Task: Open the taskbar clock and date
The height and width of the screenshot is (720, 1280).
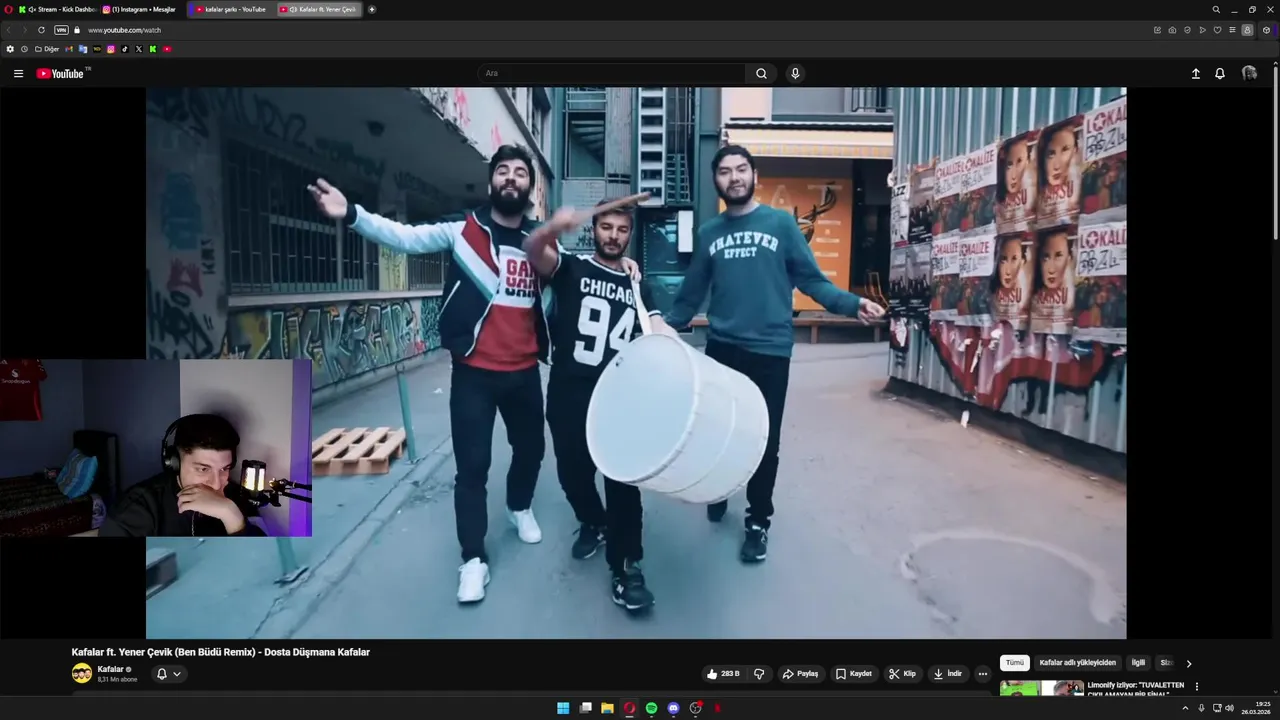Action: click(1256, 708)
